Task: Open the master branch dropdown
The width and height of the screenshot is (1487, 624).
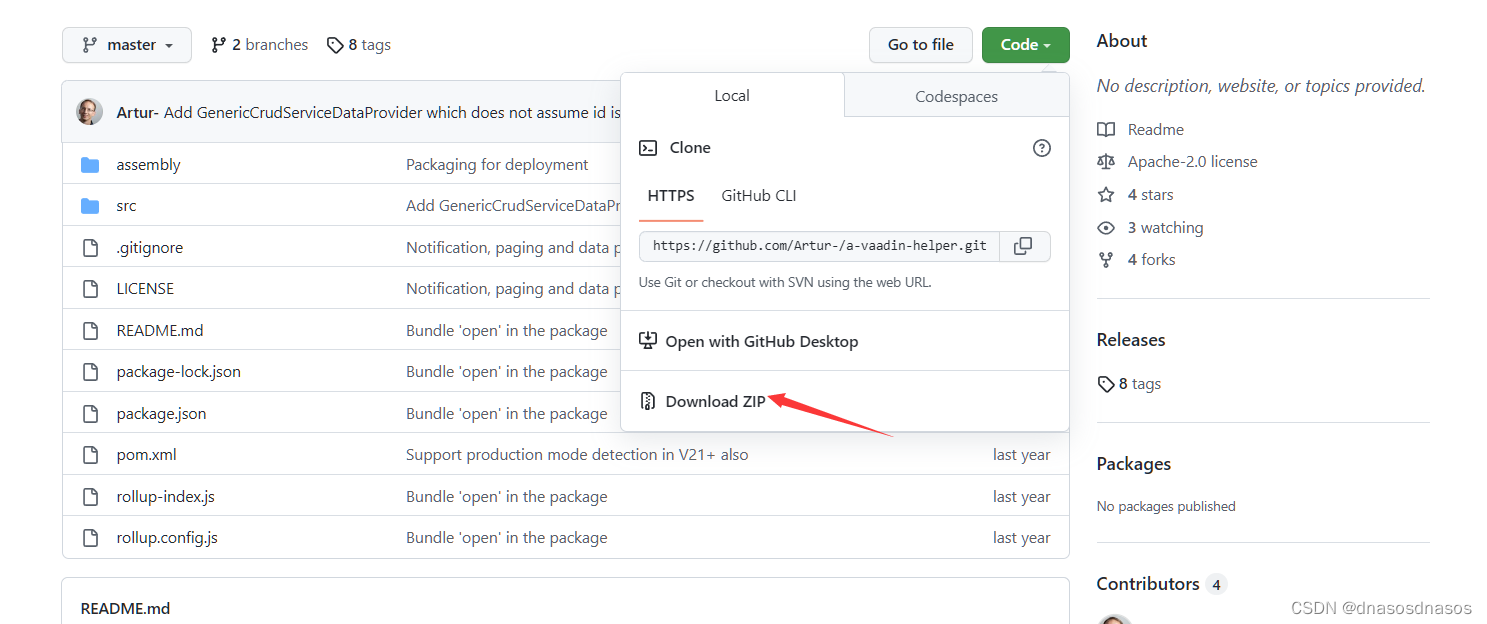Action: coord(126,45)
